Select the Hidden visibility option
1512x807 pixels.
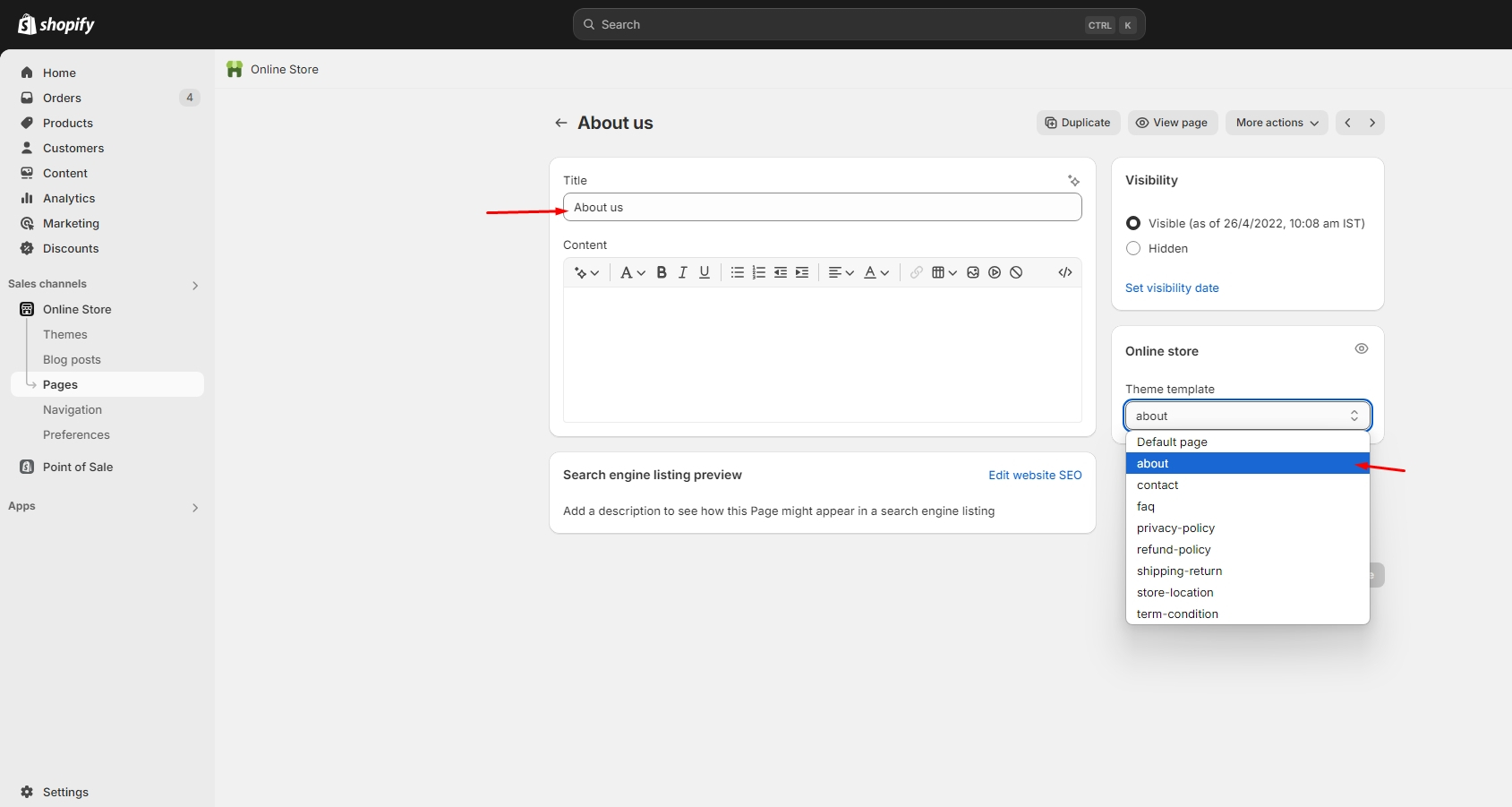pos(1133,248)
